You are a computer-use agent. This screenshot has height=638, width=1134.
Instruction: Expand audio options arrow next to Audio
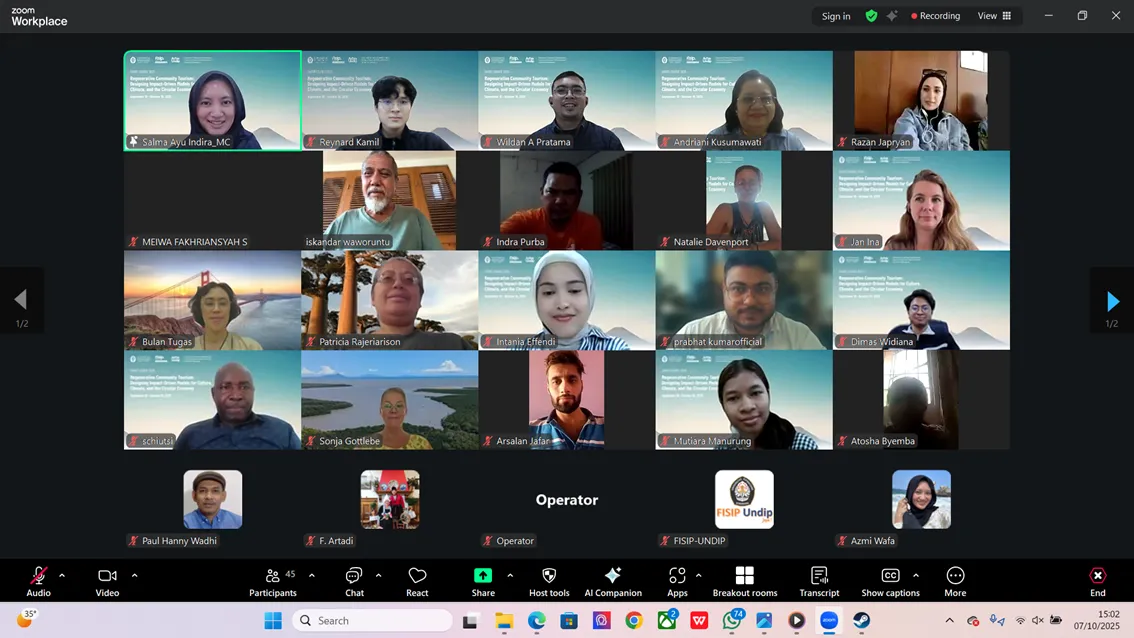coord(62,576)
